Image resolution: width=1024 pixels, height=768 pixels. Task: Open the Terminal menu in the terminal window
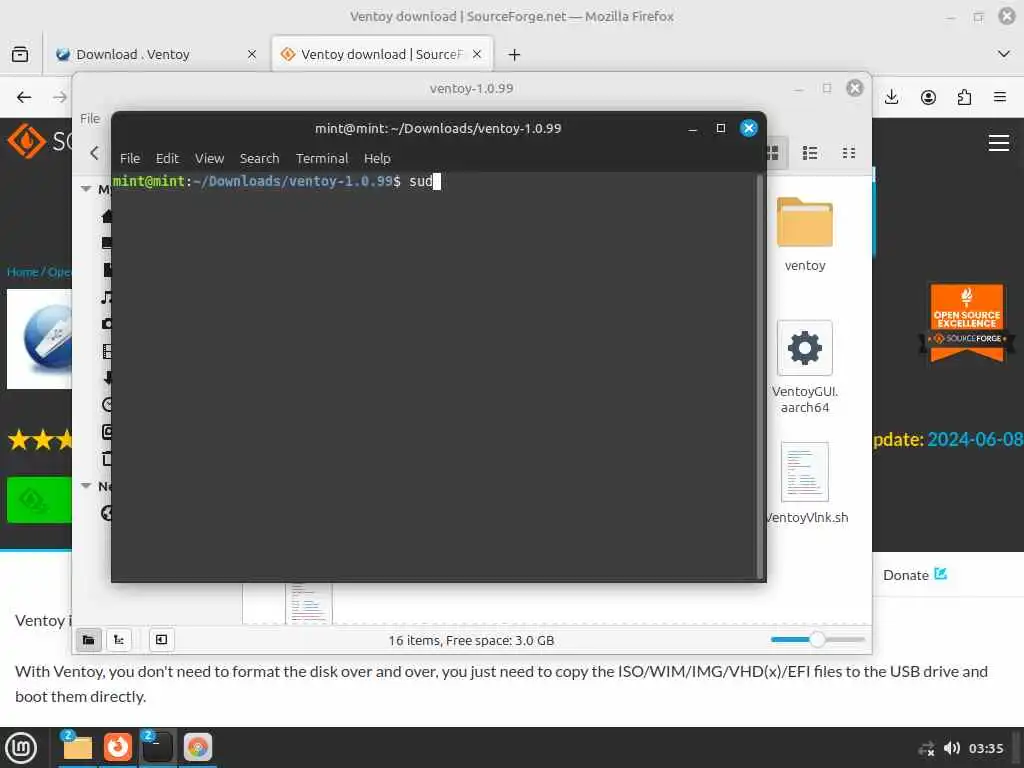322,159
